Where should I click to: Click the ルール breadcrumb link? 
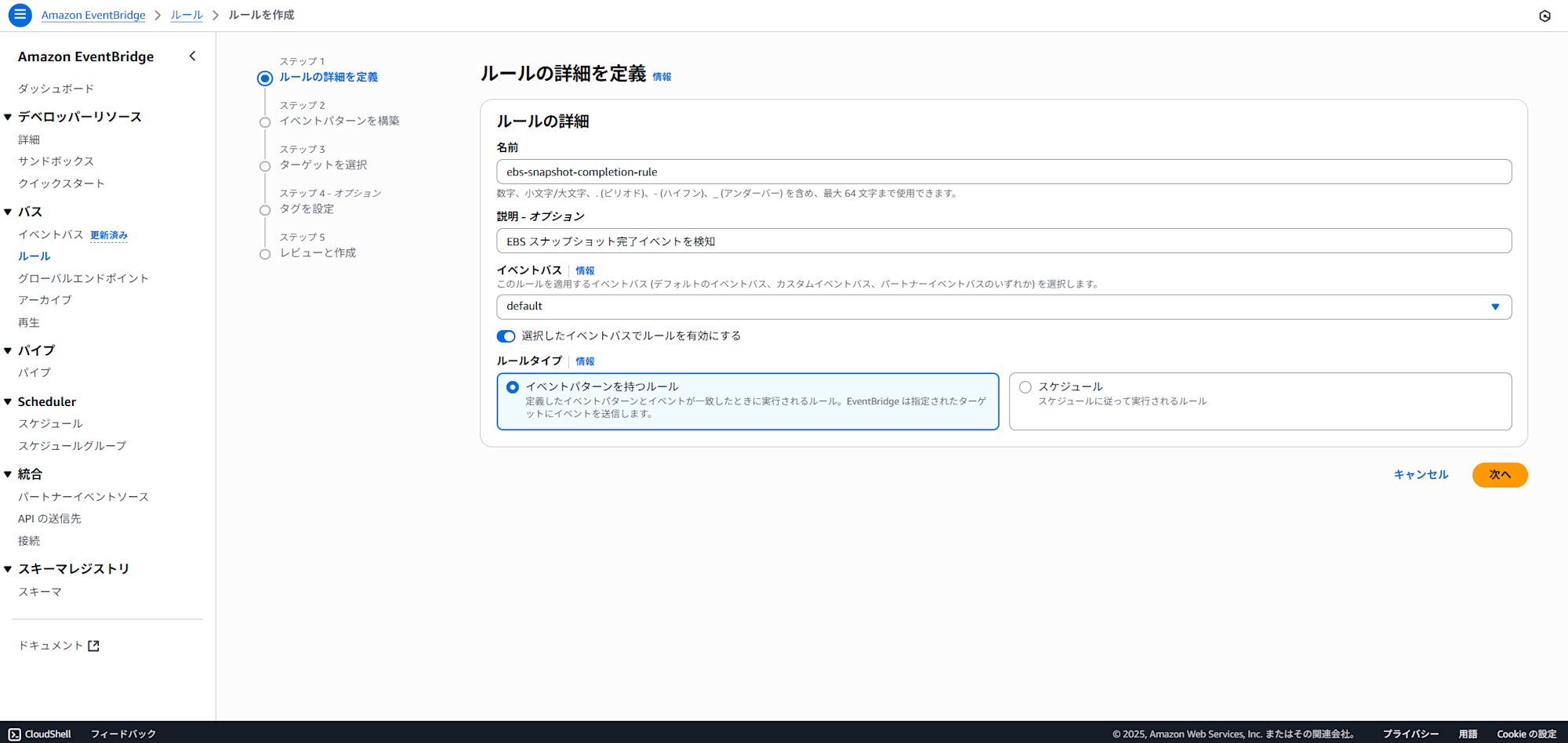tap(187, 15)
